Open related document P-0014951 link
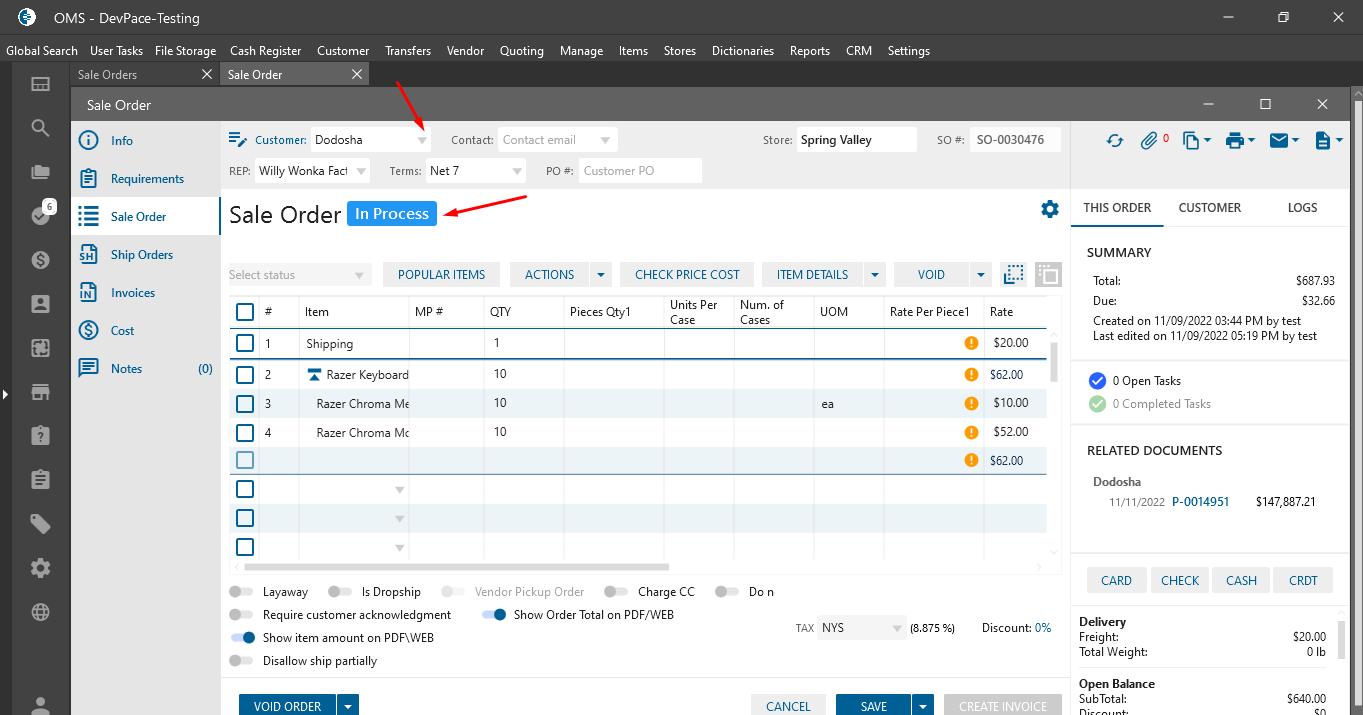 coord(1200,502)
